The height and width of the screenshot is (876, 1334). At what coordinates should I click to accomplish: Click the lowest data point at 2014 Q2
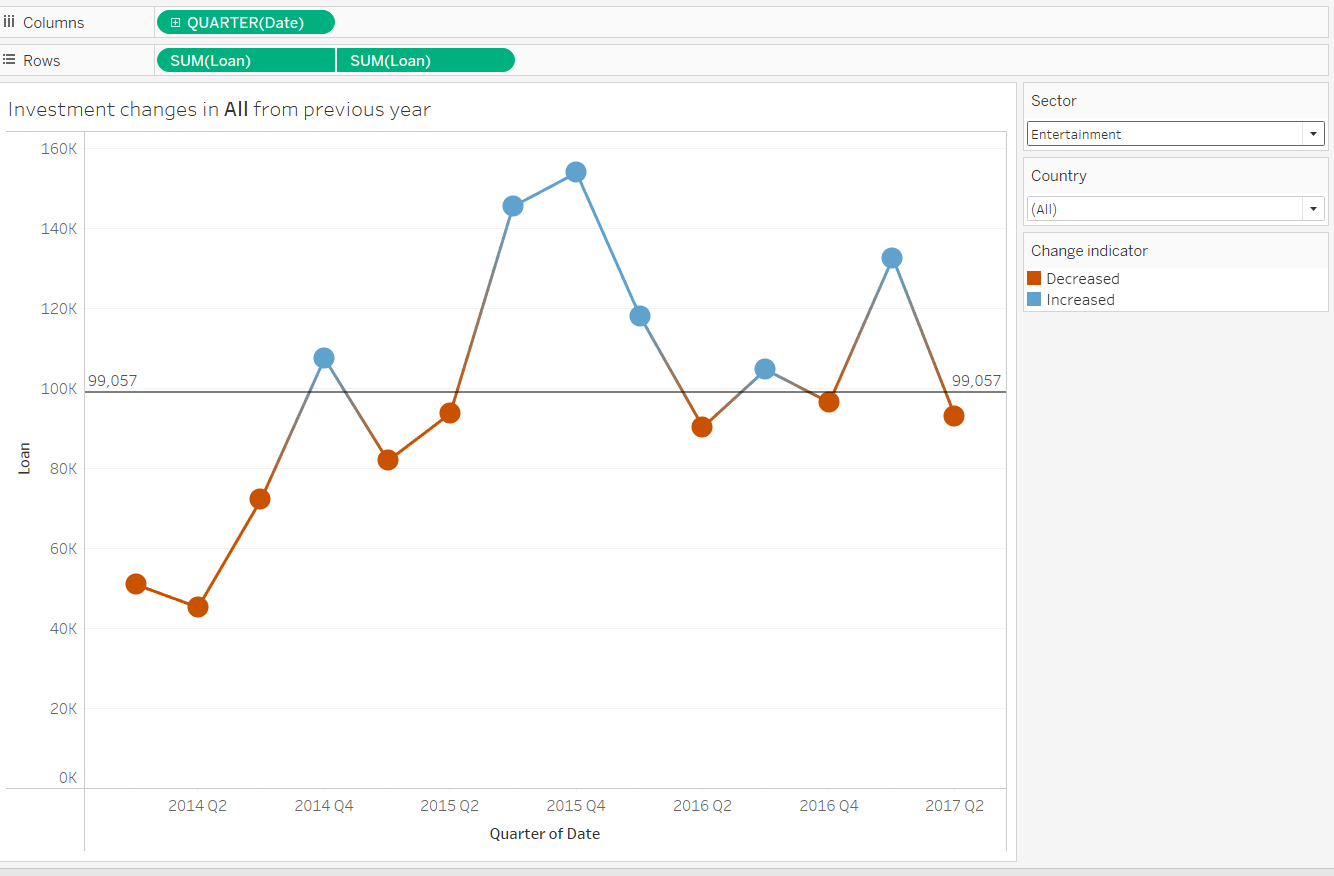[x=198, y=607]
